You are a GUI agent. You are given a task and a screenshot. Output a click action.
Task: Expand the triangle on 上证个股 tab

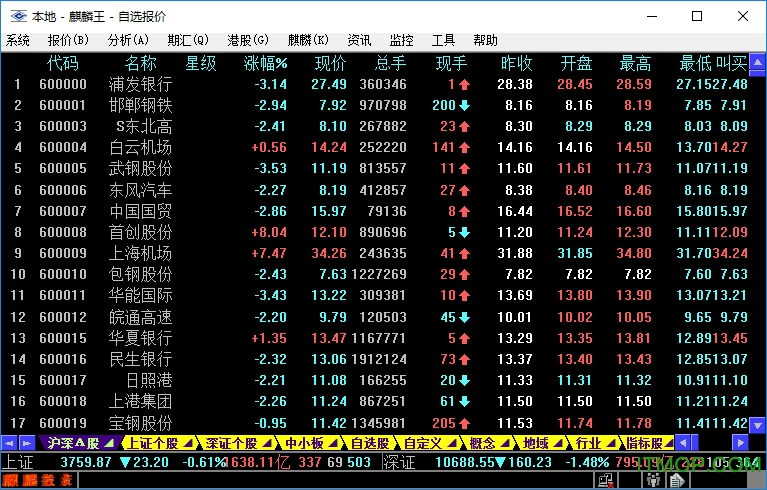tap(188, 444)
